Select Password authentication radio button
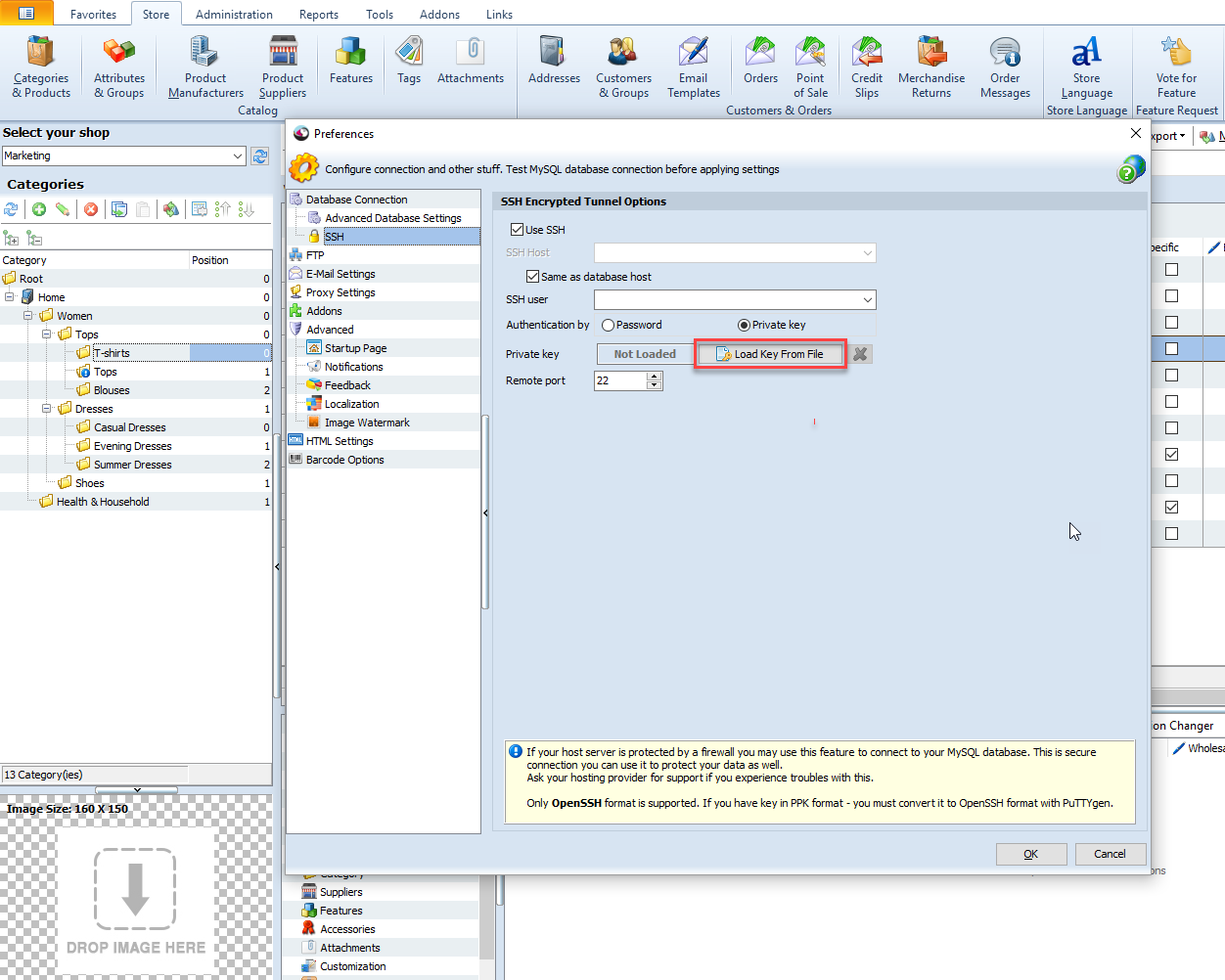 pos(609,326)
